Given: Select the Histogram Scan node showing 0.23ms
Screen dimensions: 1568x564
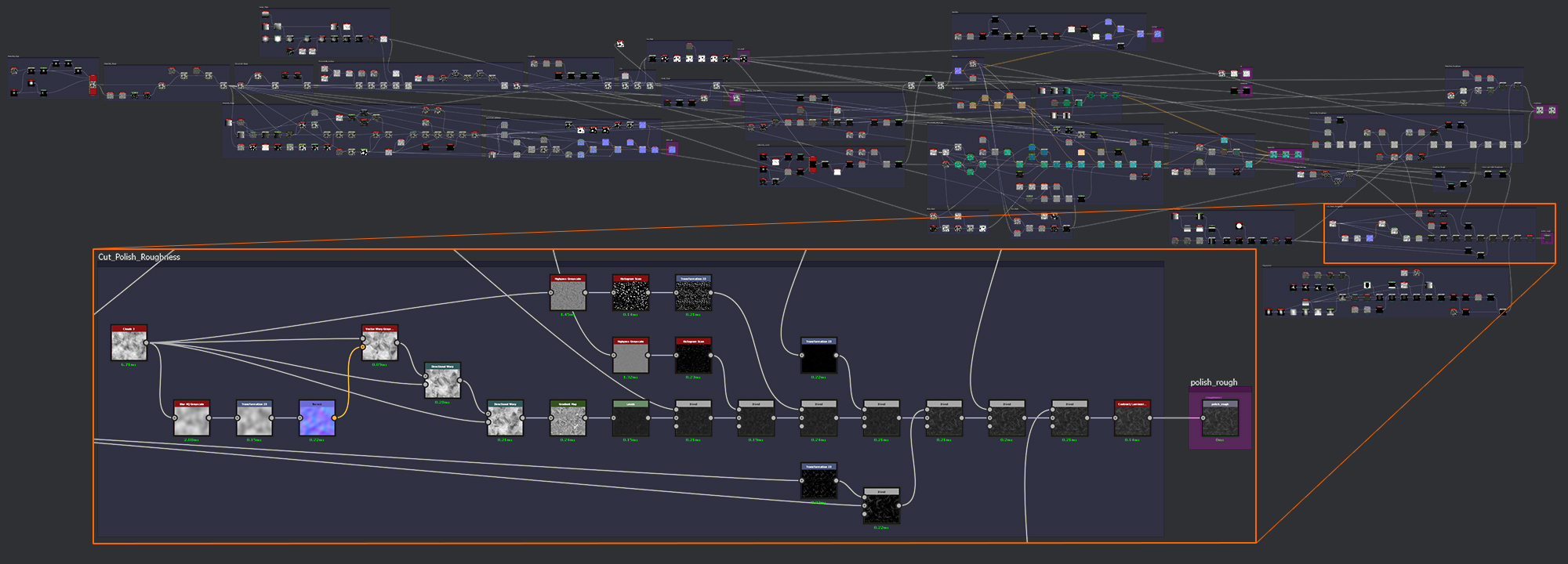Looking at the screenshot, I should coord(694,356).
